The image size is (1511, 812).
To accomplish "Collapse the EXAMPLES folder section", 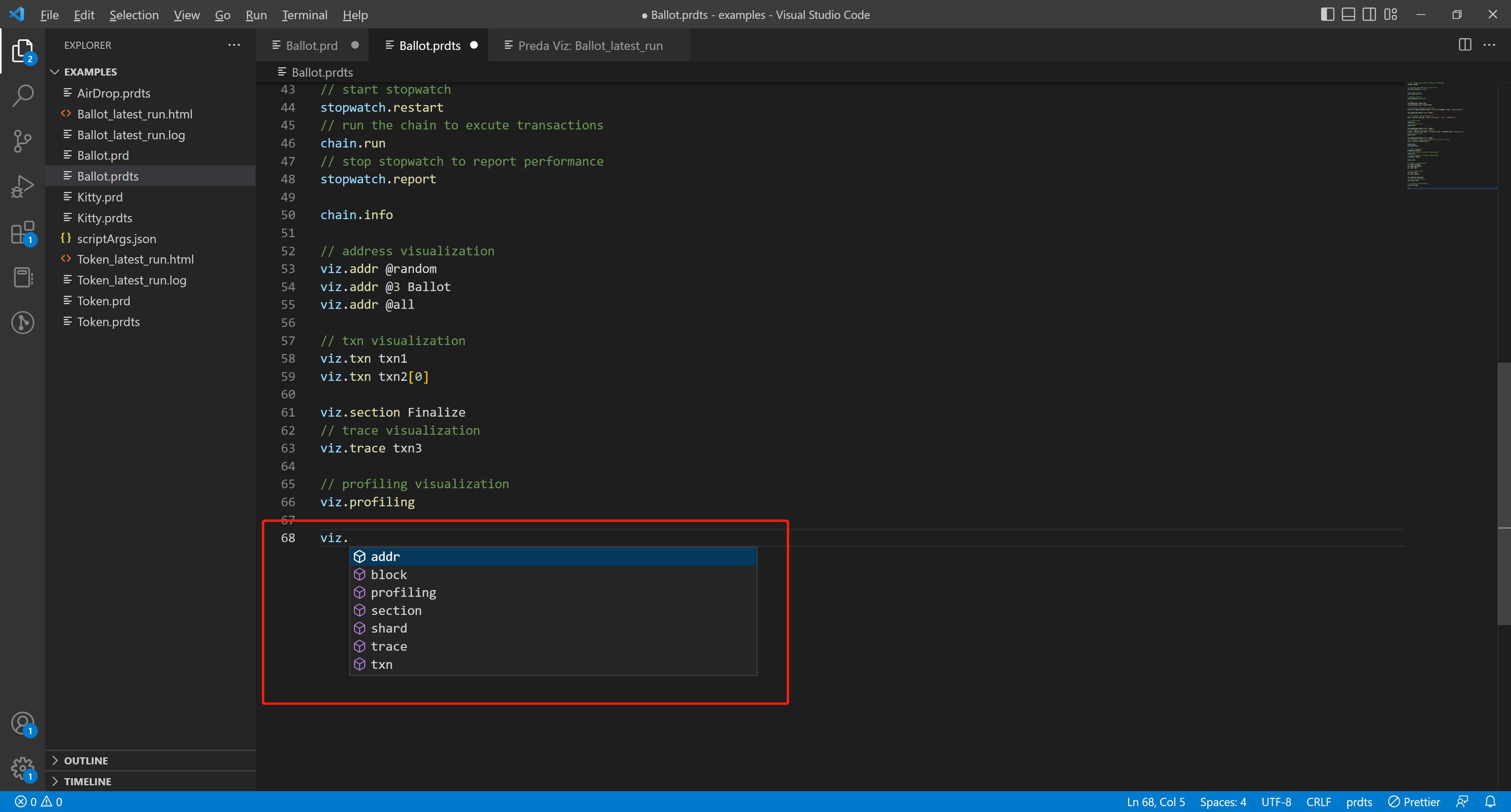I will [x=150, y=72].
